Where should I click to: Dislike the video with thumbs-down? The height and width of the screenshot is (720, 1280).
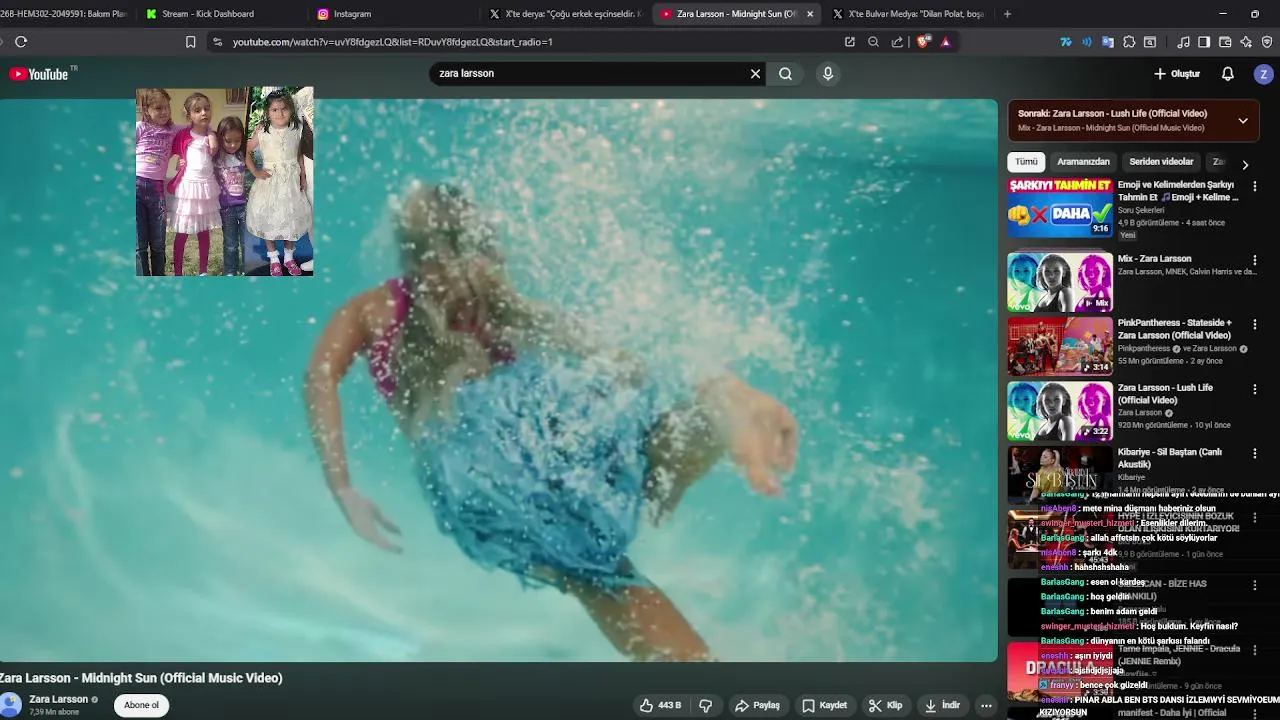coord(706,705)
